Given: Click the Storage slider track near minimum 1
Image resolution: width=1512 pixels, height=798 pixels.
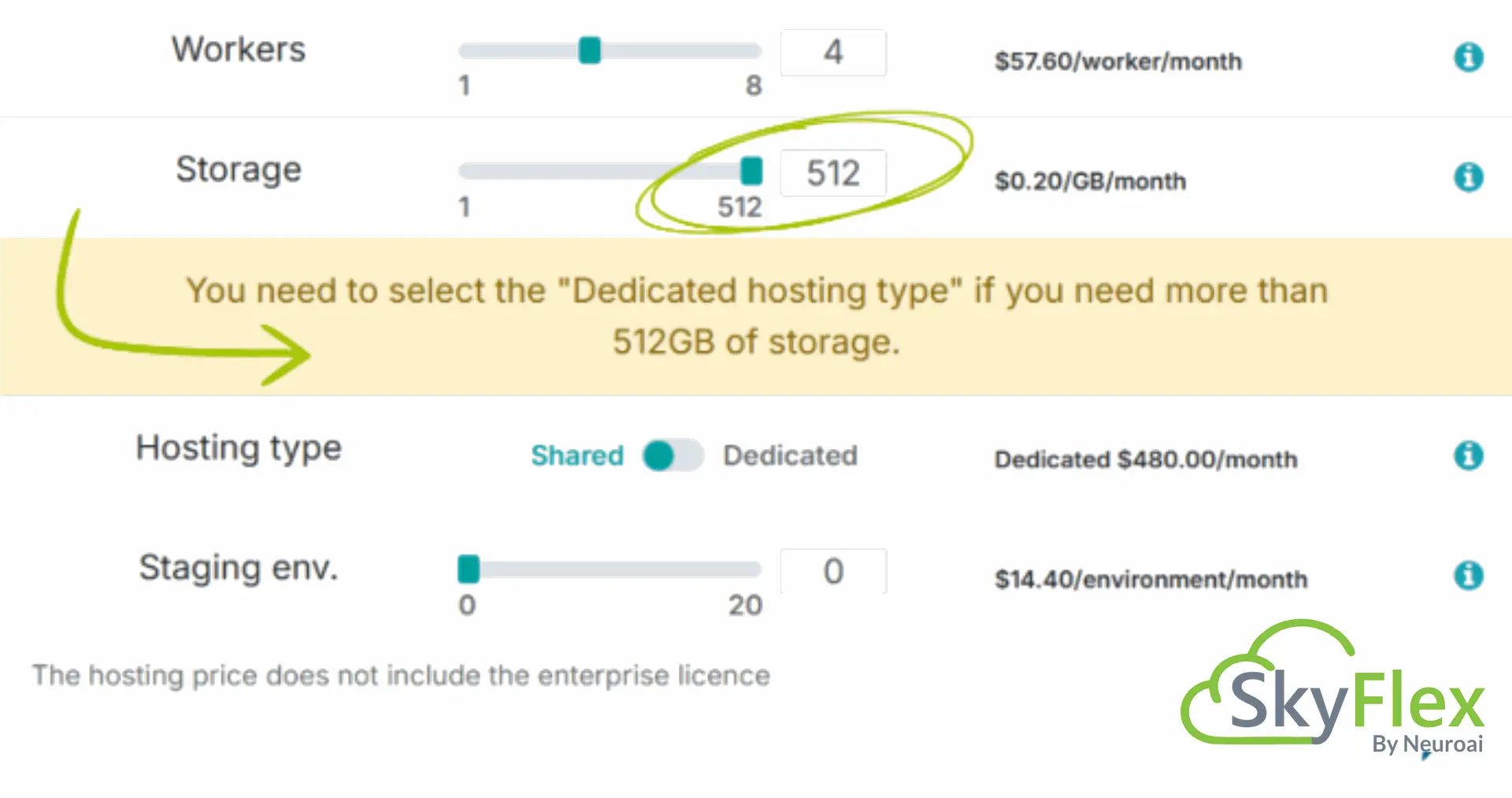Looking at the screenshot, I should tap(472, 171).
